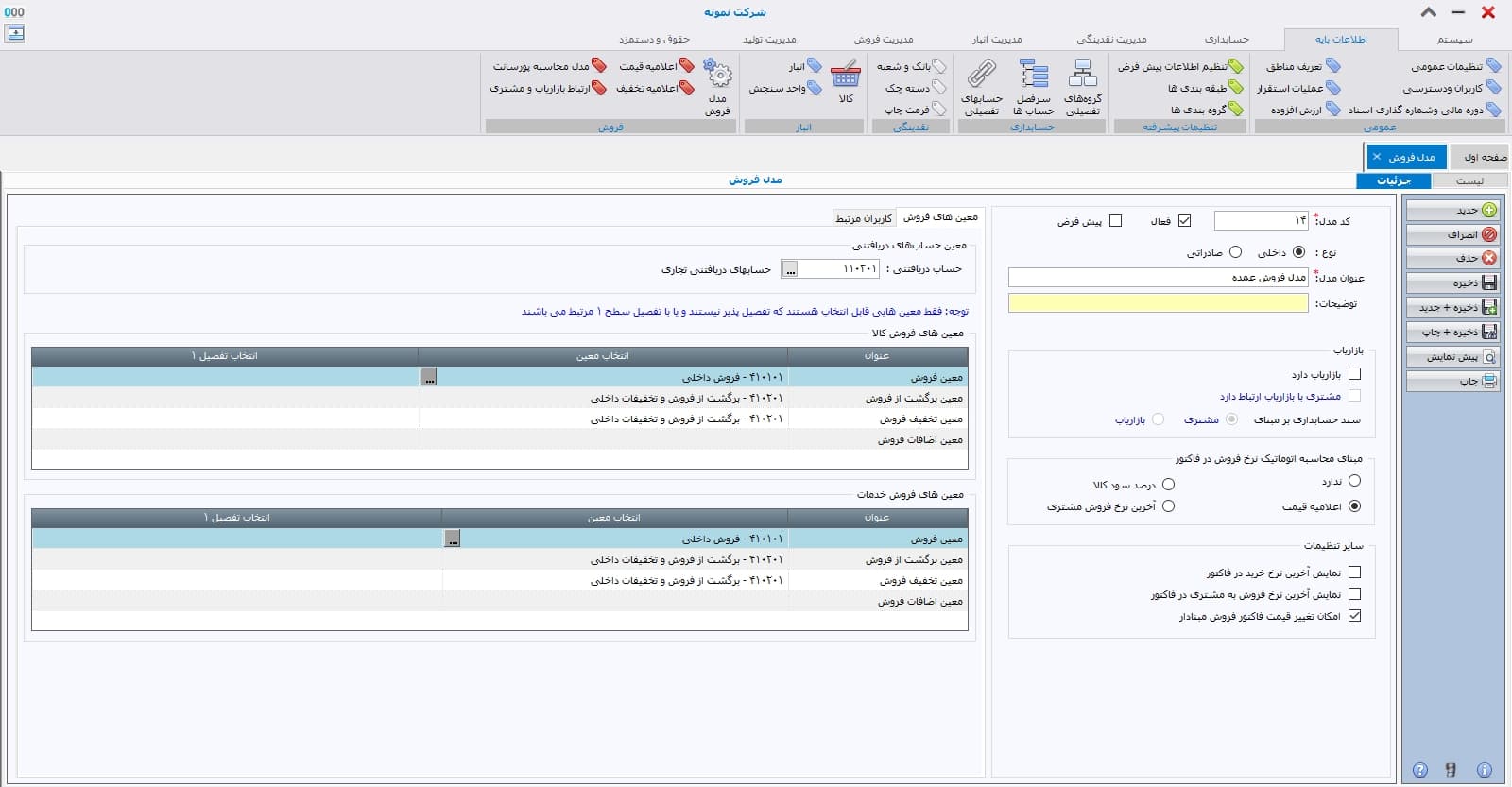
Task: Toggle امکان تغییر قیمت فاکتور فروش مبنادار
Action: 1354,616
